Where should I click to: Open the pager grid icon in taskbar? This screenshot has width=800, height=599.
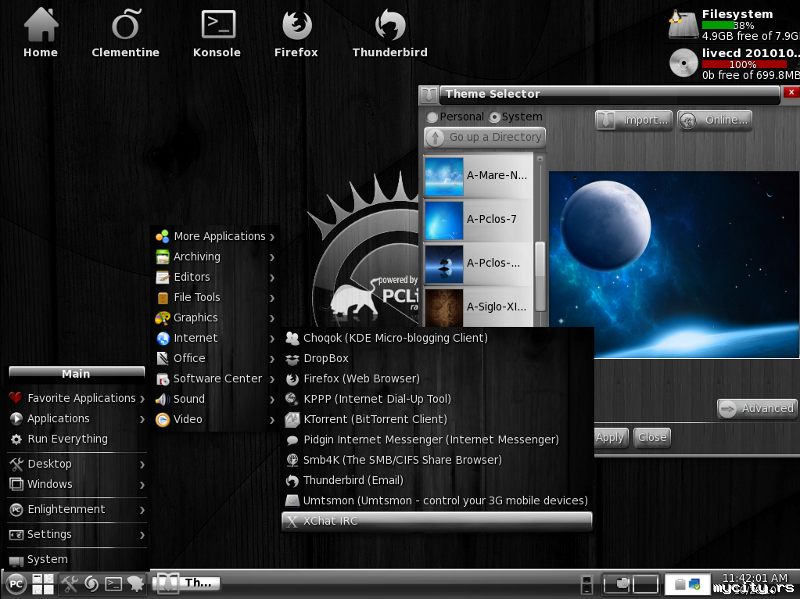click(x=43, y=584)
